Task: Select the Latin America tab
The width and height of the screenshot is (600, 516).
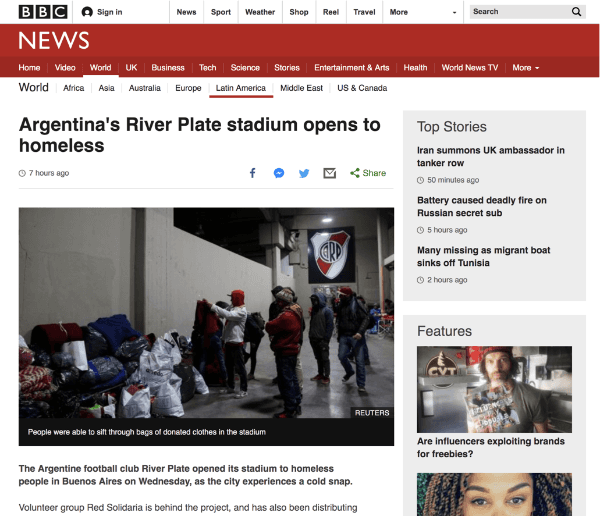Action: pos(241,88)
